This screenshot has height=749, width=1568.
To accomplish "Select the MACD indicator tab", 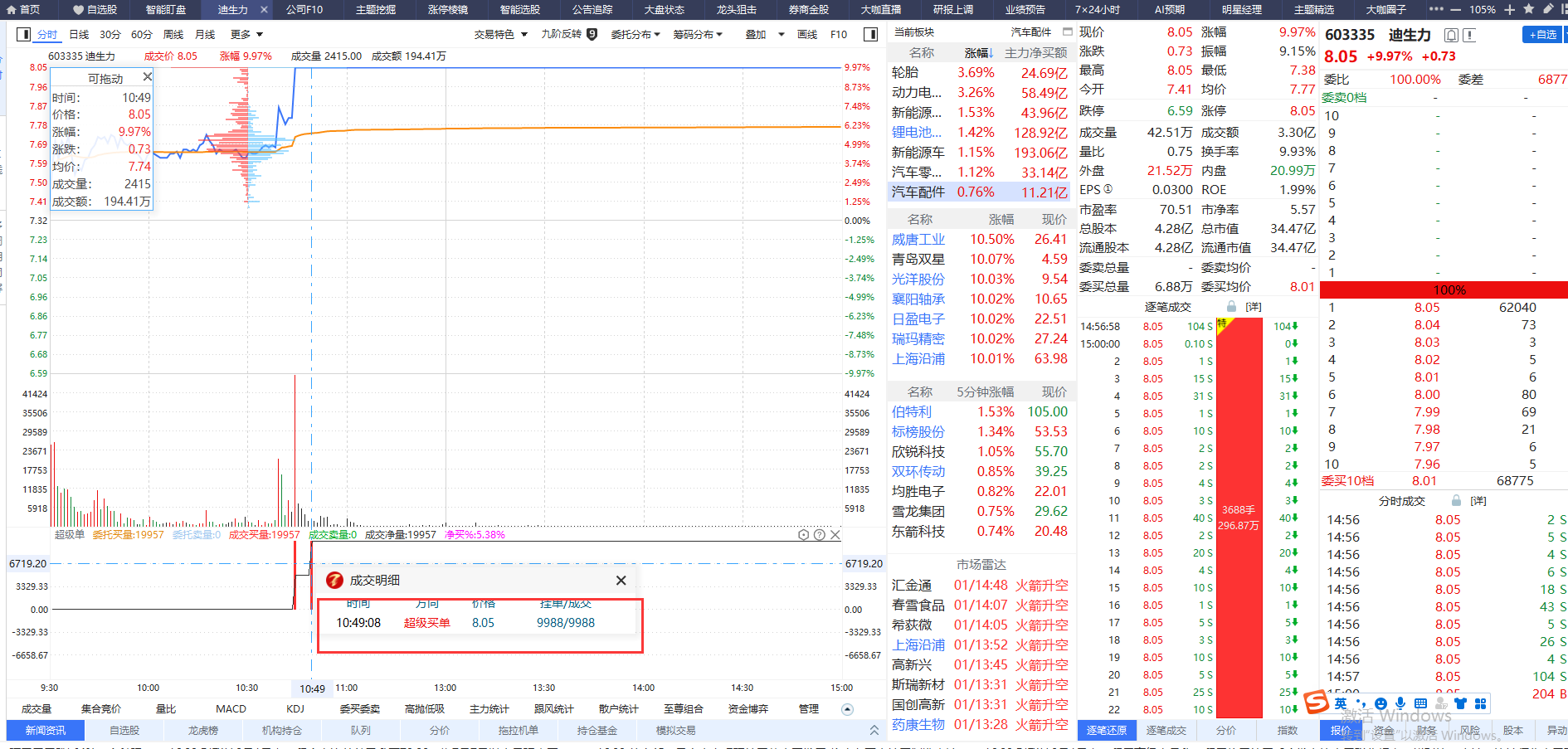I will coord(231,709).
